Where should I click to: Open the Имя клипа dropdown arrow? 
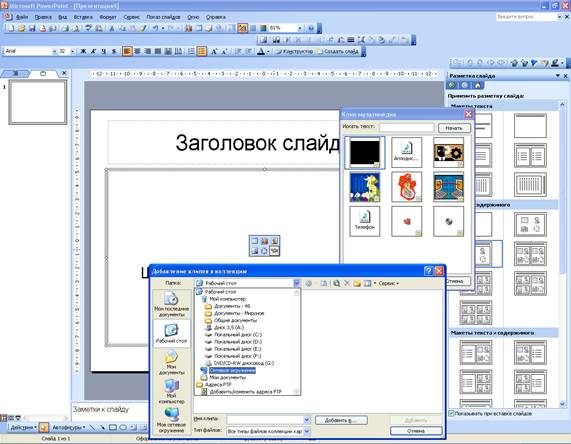pyautogui.click(x=307, y=420)
